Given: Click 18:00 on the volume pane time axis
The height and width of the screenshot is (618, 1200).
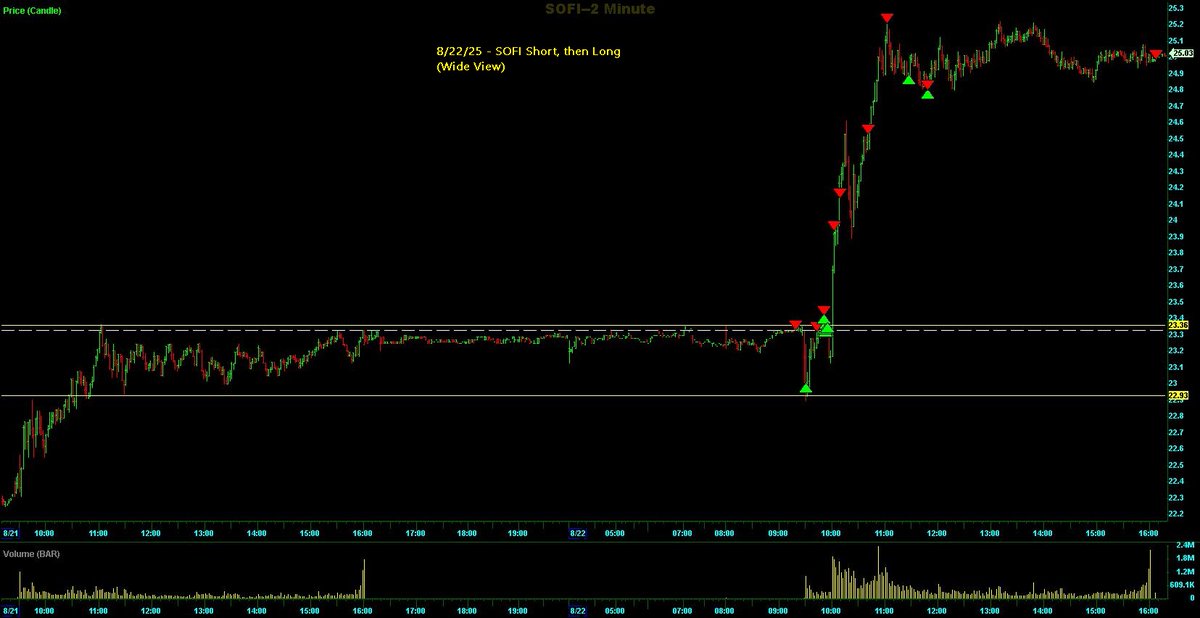Looking at the screenshot, I should pos(467,609).
